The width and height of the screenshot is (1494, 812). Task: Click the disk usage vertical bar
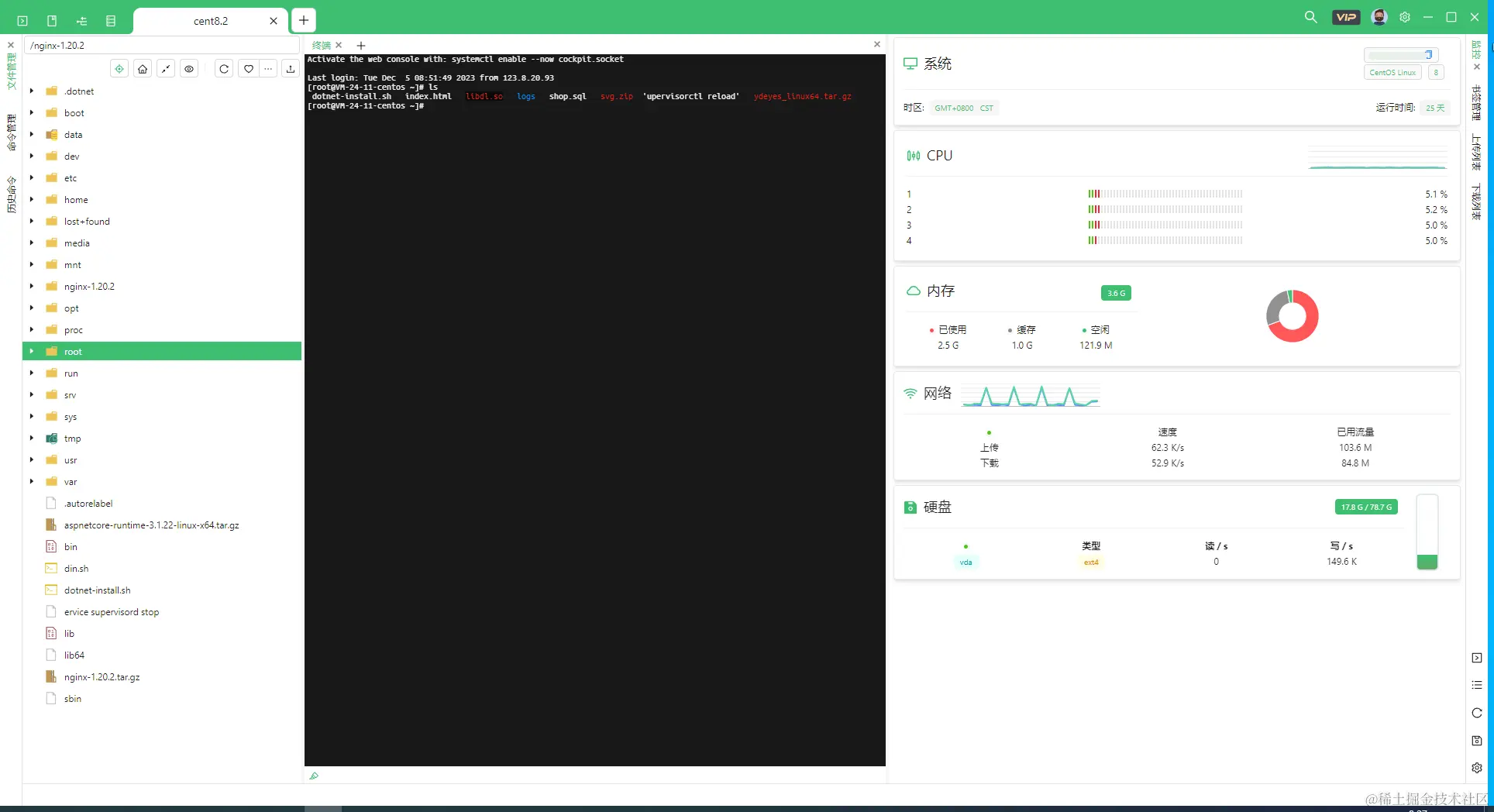pyautogui.click(x=1427, y=532)
